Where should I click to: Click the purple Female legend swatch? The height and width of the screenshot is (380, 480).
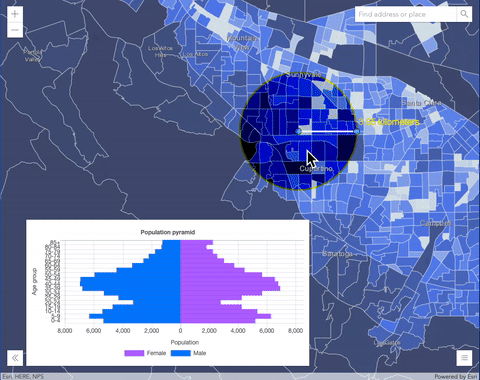134,353
